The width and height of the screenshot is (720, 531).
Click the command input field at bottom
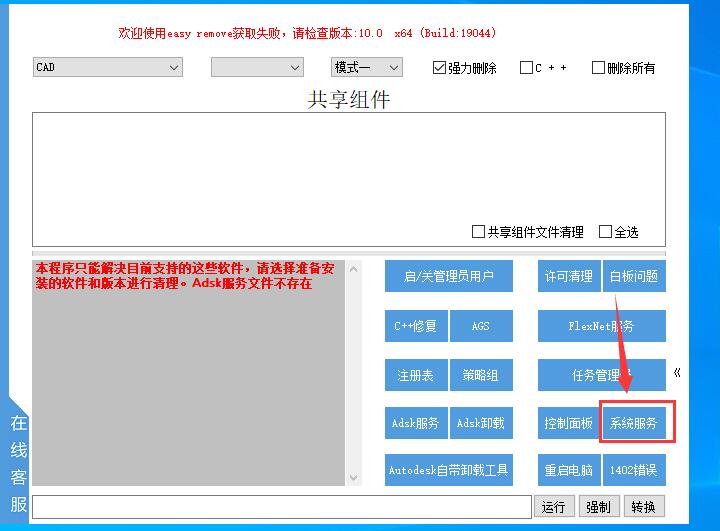pyautogui.click(x=281, y=507)
